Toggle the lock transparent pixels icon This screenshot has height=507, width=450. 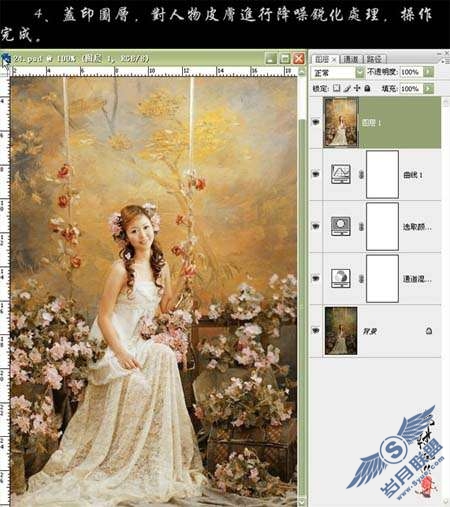coord(337,88)
